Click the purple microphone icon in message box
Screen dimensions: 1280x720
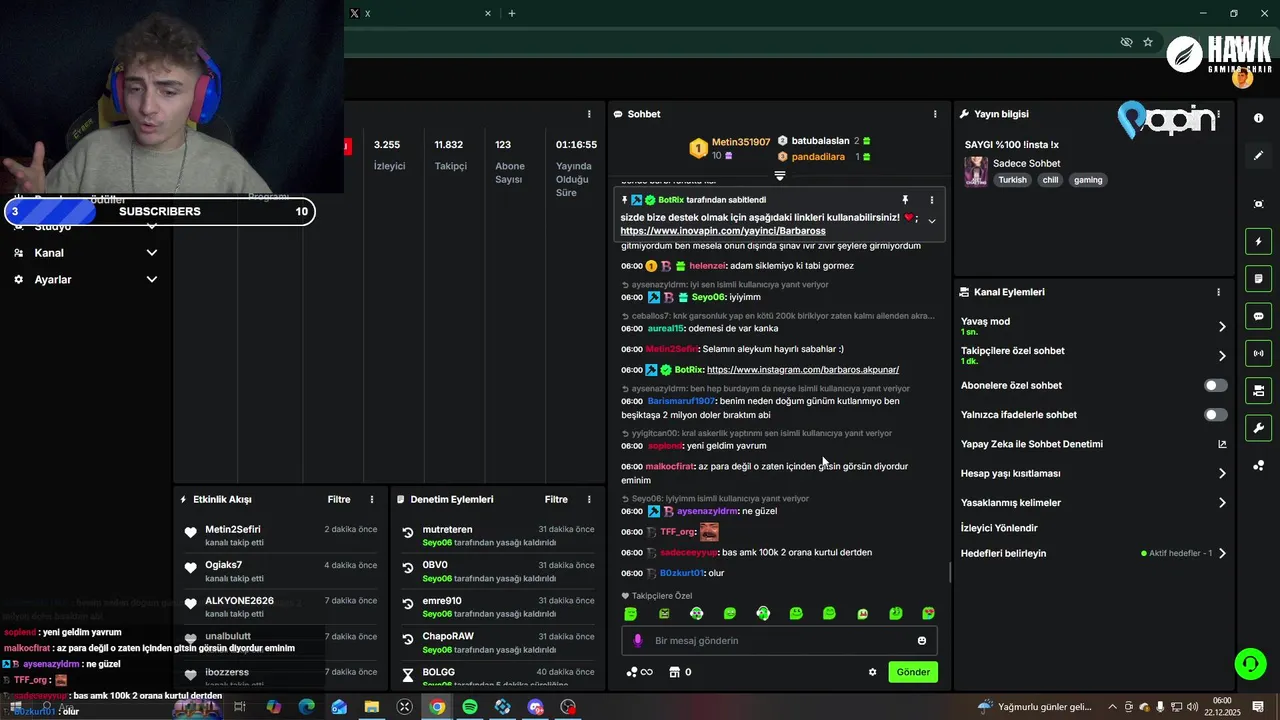tap(638, 641)
